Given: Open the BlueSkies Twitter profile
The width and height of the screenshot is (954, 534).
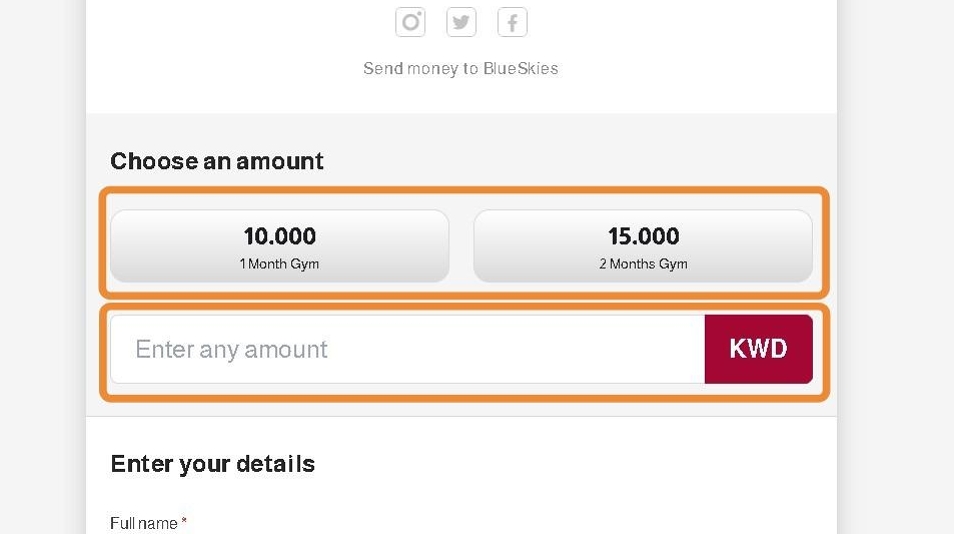Looking at the screenshot, I should [x=461, y=22].
